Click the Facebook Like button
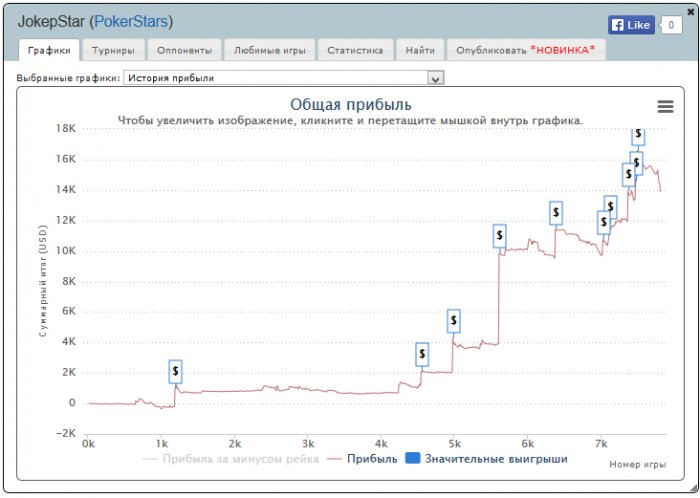Image resolution: width=700 pixels, height=498 pixels. tap(631, 25)
